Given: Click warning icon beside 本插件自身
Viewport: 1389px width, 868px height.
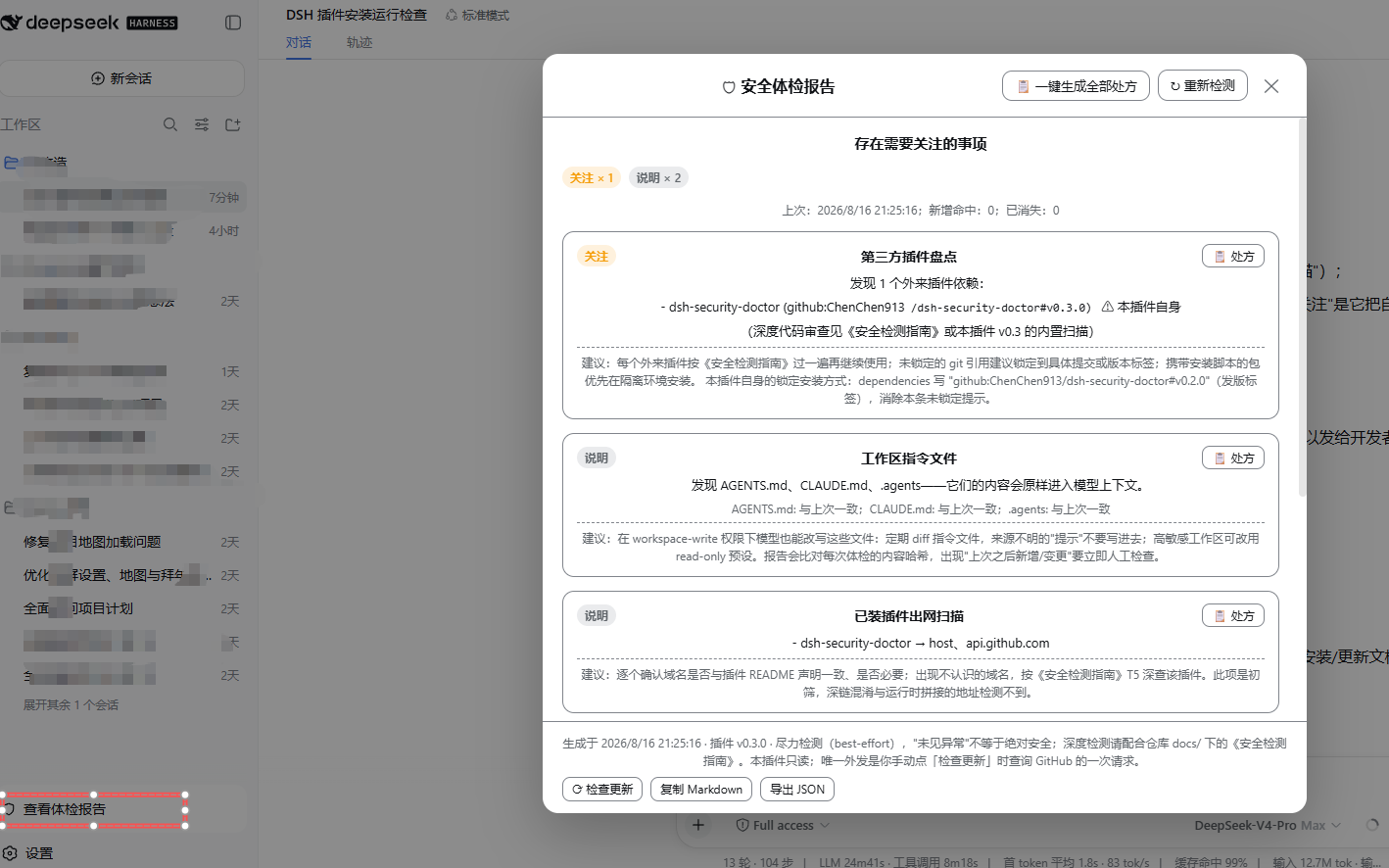Looking at the screenshot, I should pyautogui.click(x=1107, y=307).
